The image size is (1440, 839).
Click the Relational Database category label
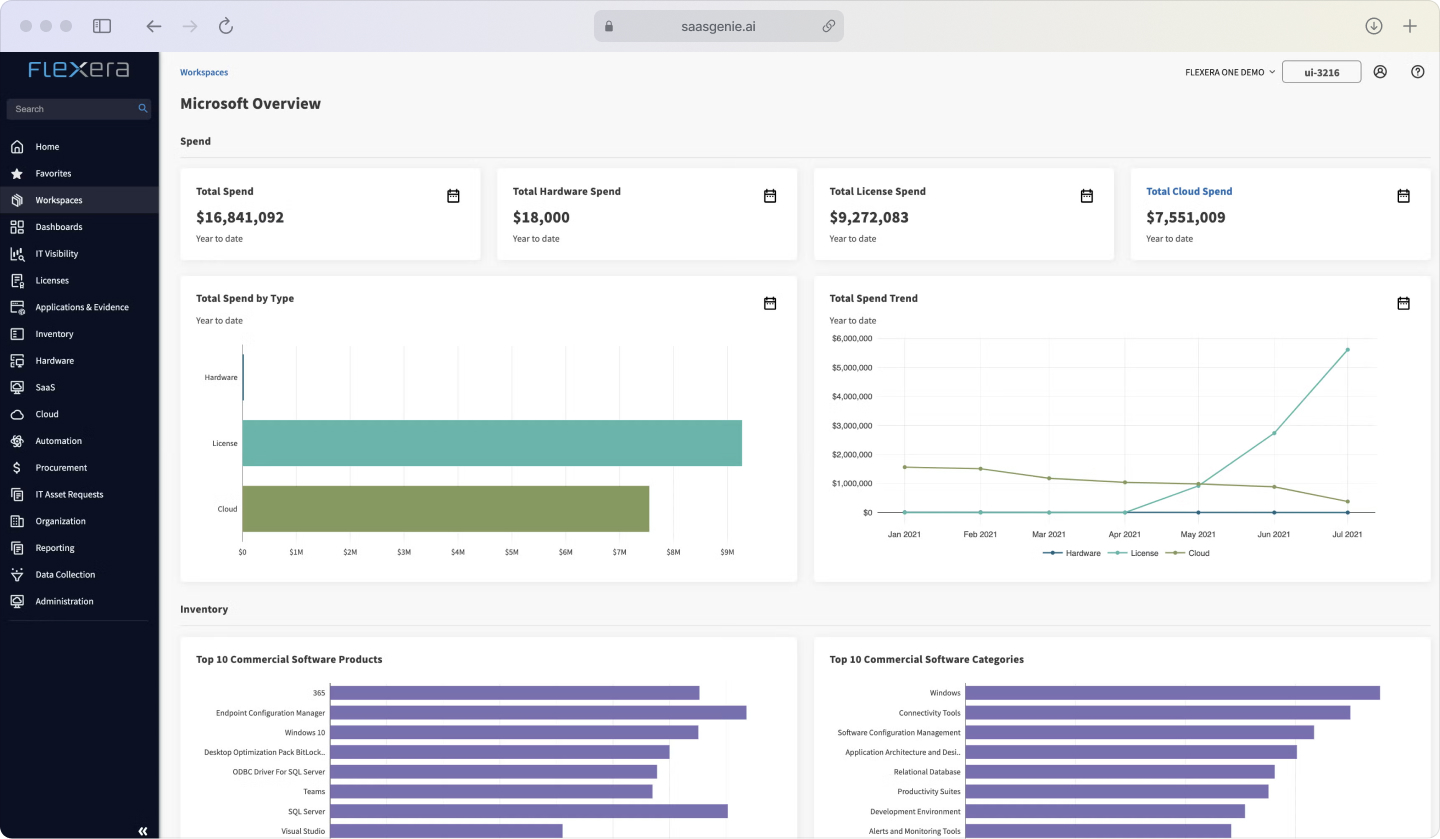click(927, 772)
